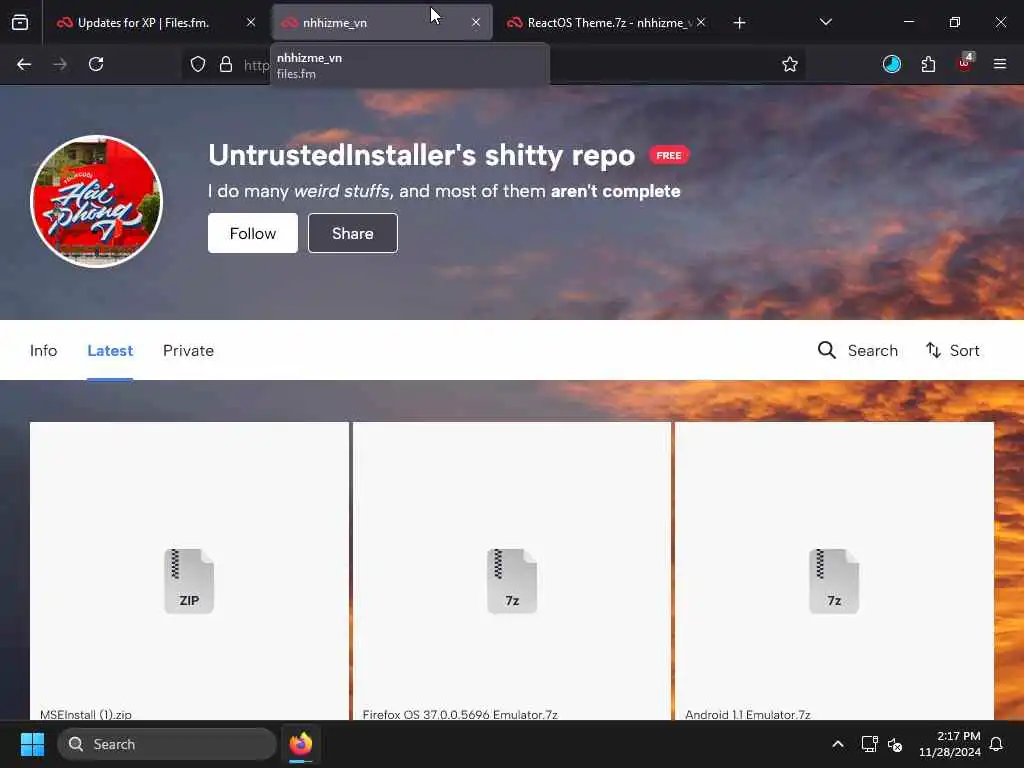Select the Latest tab
This screenshot has width=1024, height=768.
110,351
